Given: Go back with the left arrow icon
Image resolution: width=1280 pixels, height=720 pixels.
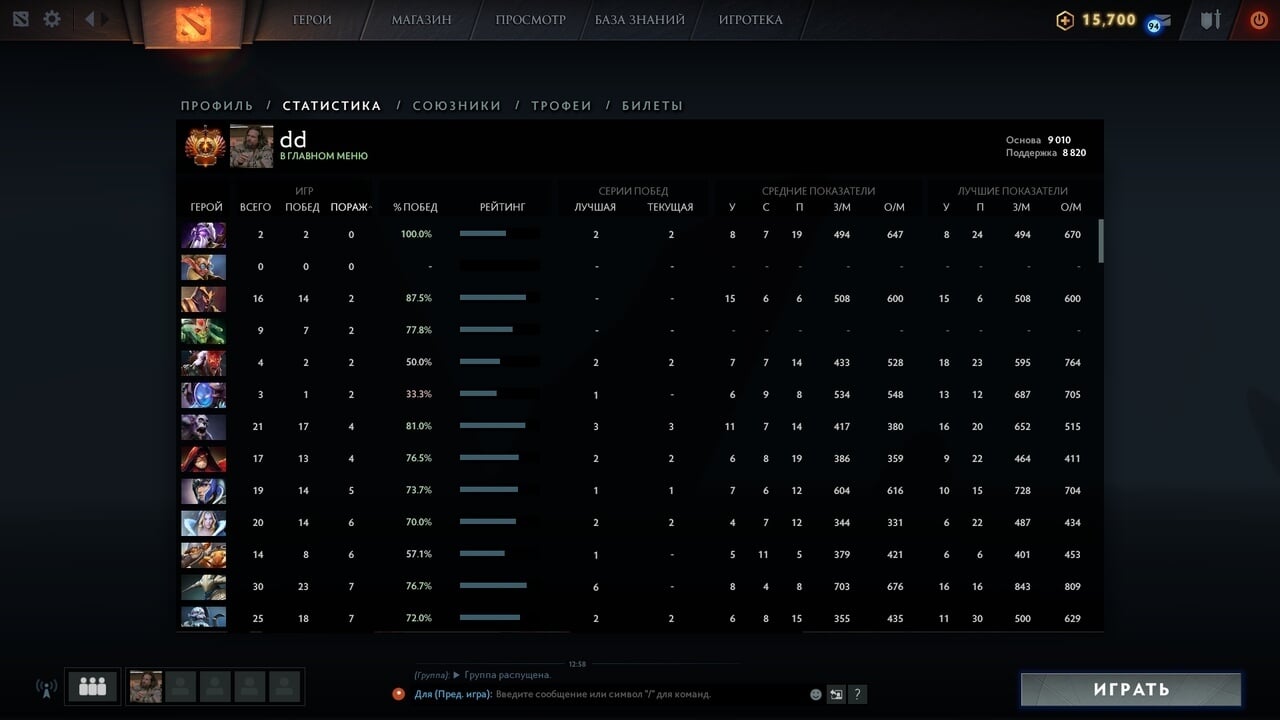Looking at the screenshot, I should coord(90,19).
